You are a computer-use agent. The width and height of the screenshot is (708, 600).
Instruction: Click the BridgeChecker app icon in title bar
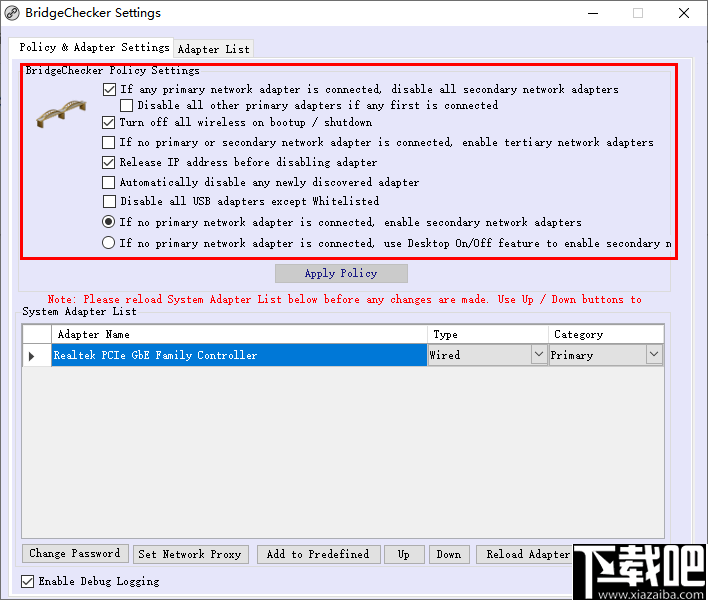click(x=12, y=13)
